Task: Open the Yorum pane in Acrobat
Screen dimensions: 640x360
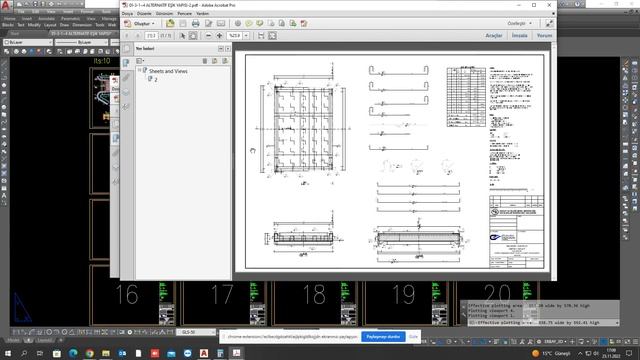Action: pos(544,36)
